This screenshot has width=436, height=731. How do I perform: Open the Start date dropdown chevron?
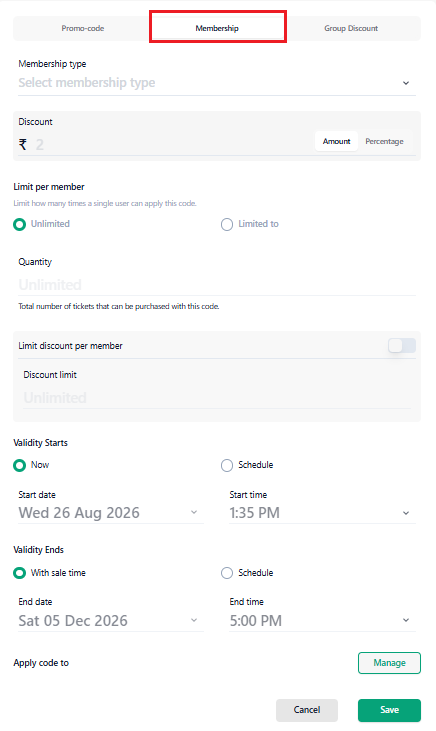click(194, 512)
